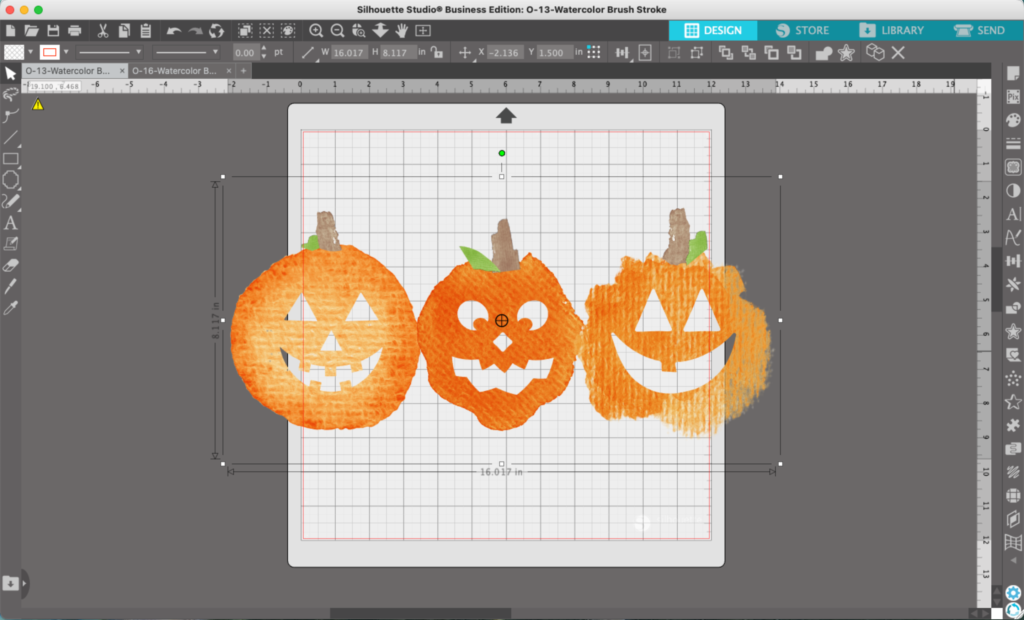
Task: Select the Eraser tool
Action: point(10,265)
